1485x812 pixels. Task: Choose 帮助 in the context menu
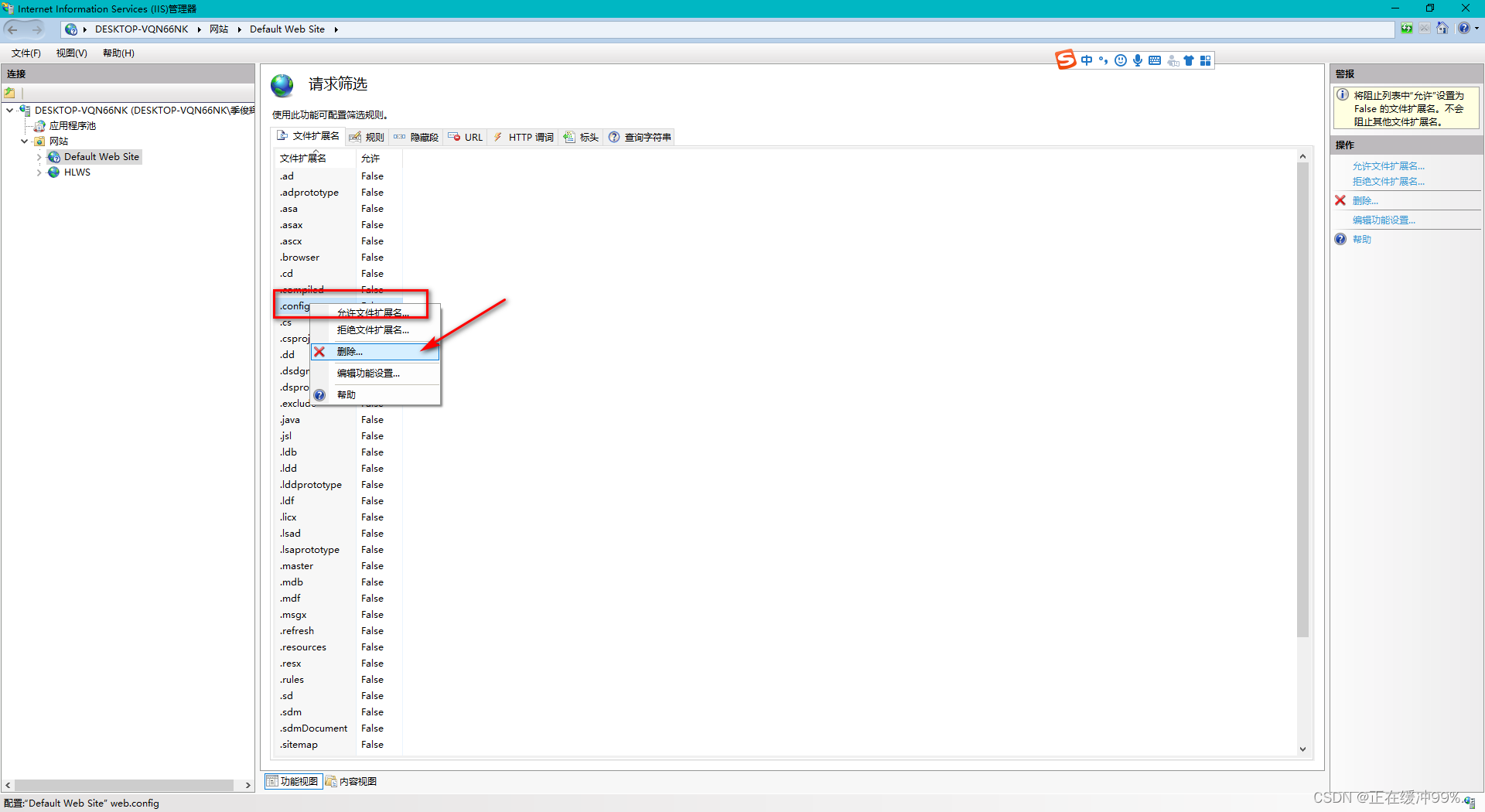(x=374, y=395)
